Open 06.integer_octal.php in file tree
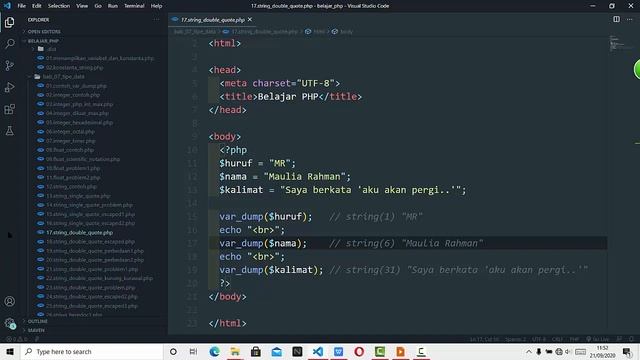Screen dimensions: 640x360 (70, 132)
